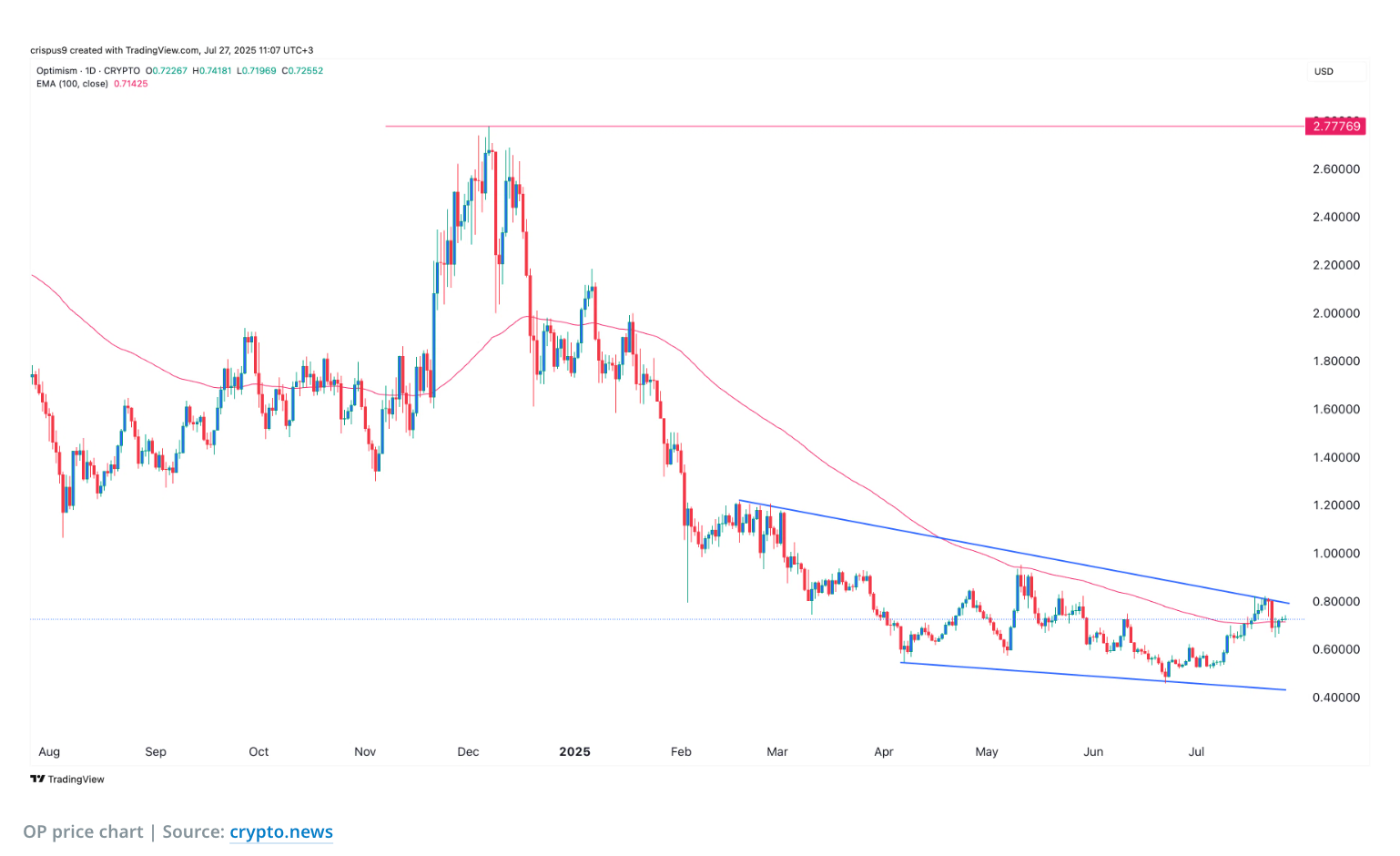The width and height of the screenshot is (1400, 856).
Task: Select the 2.77769 red price tag
Action: click(1335, 127)
